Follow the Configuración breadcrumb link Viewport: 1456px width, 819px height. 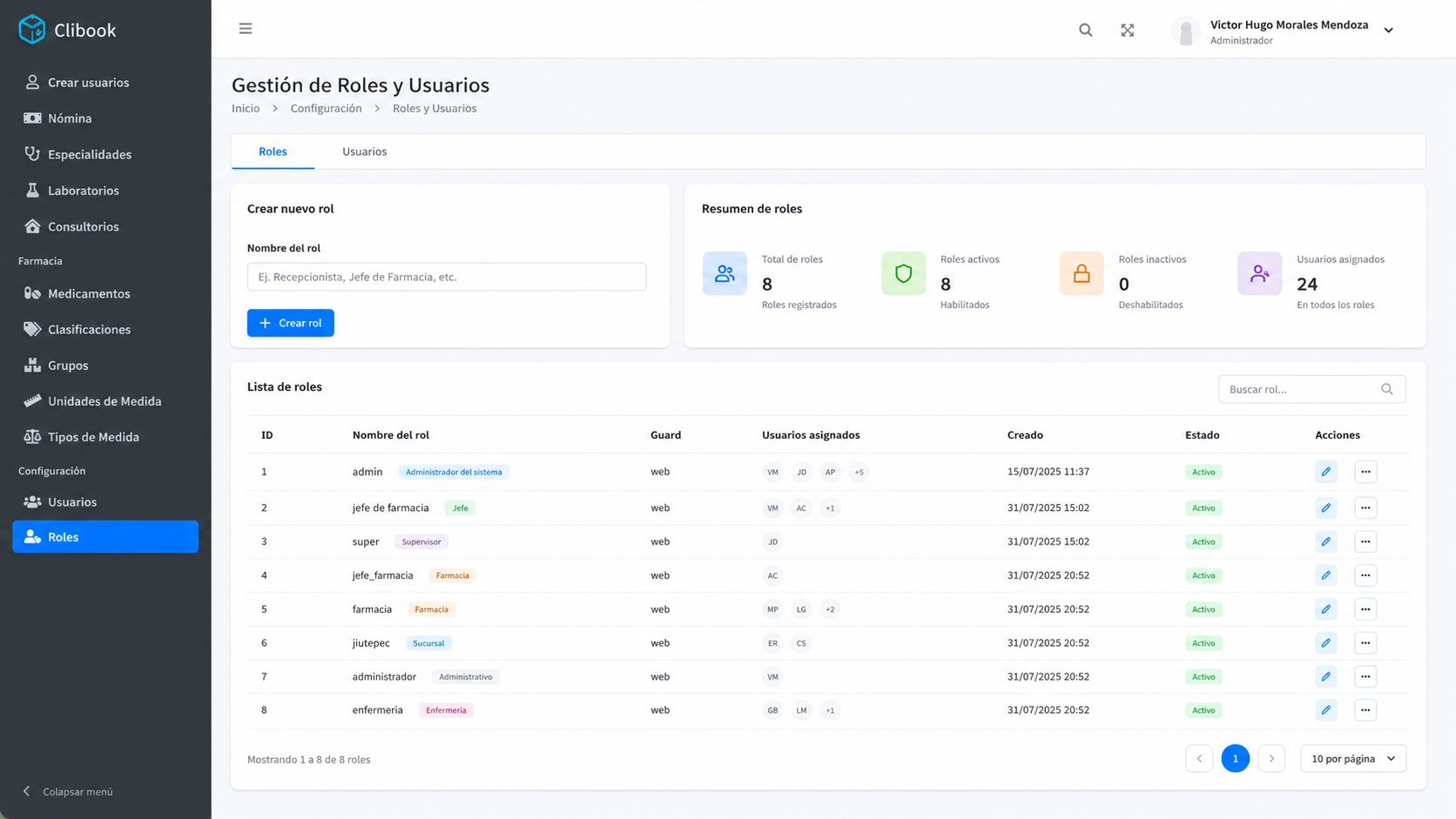tap(326, 109)
